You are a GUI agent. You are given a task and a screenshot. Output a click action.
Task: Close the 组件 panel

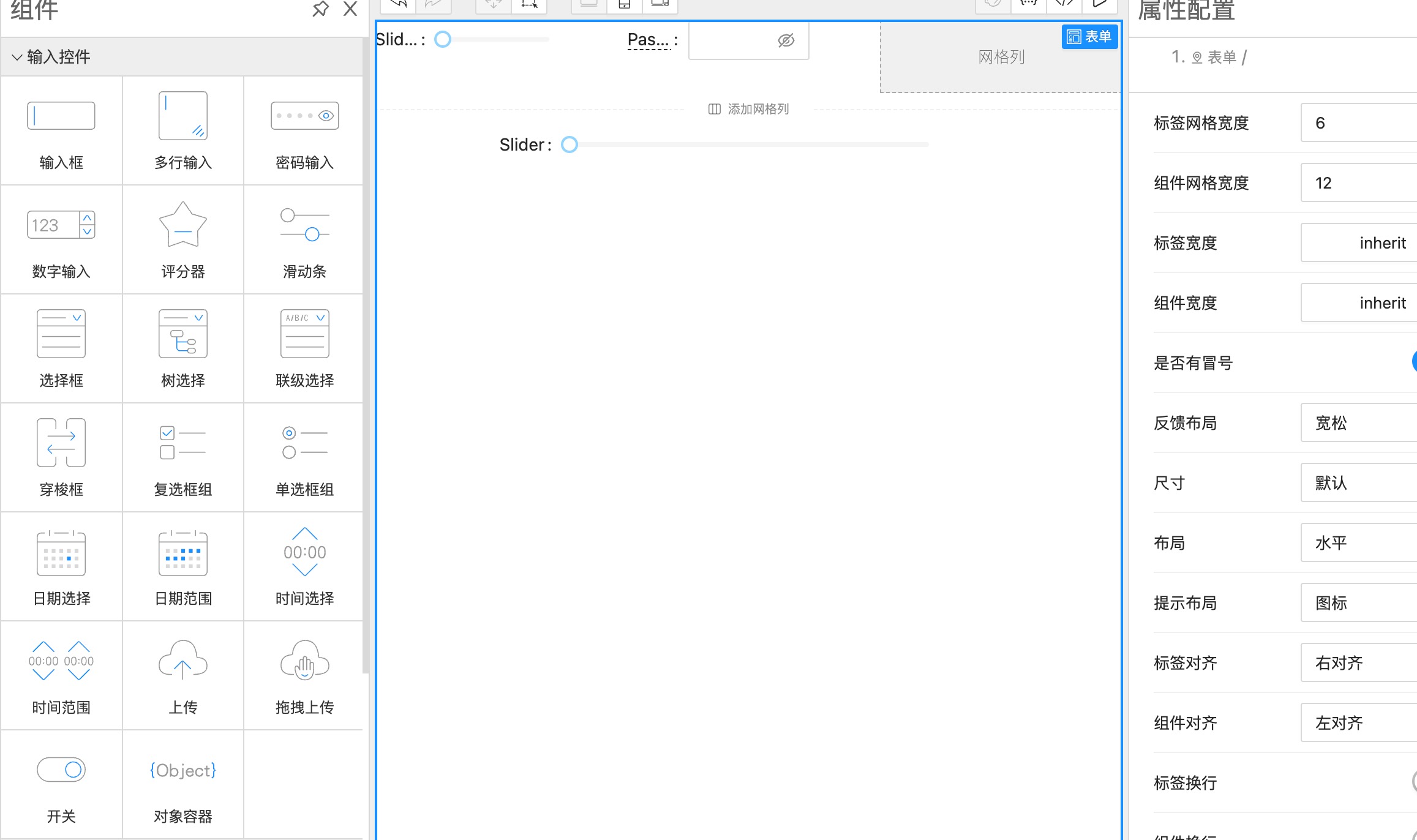pos(350,9)
